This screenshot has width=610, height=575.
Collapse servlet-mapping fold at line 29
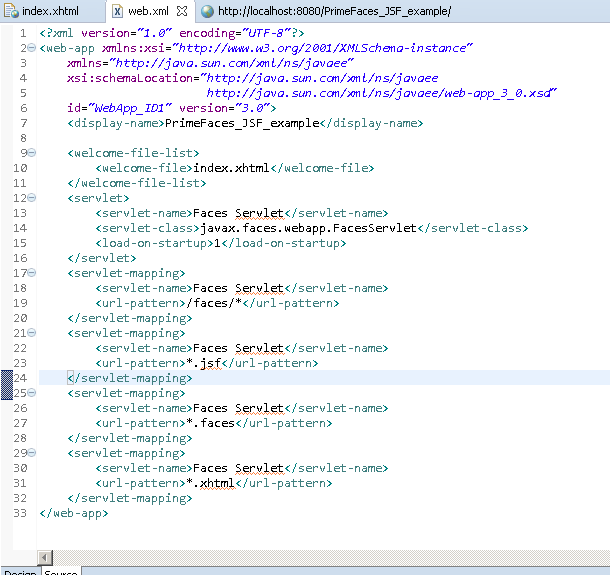pyautogui.click(x=32, y=452)
